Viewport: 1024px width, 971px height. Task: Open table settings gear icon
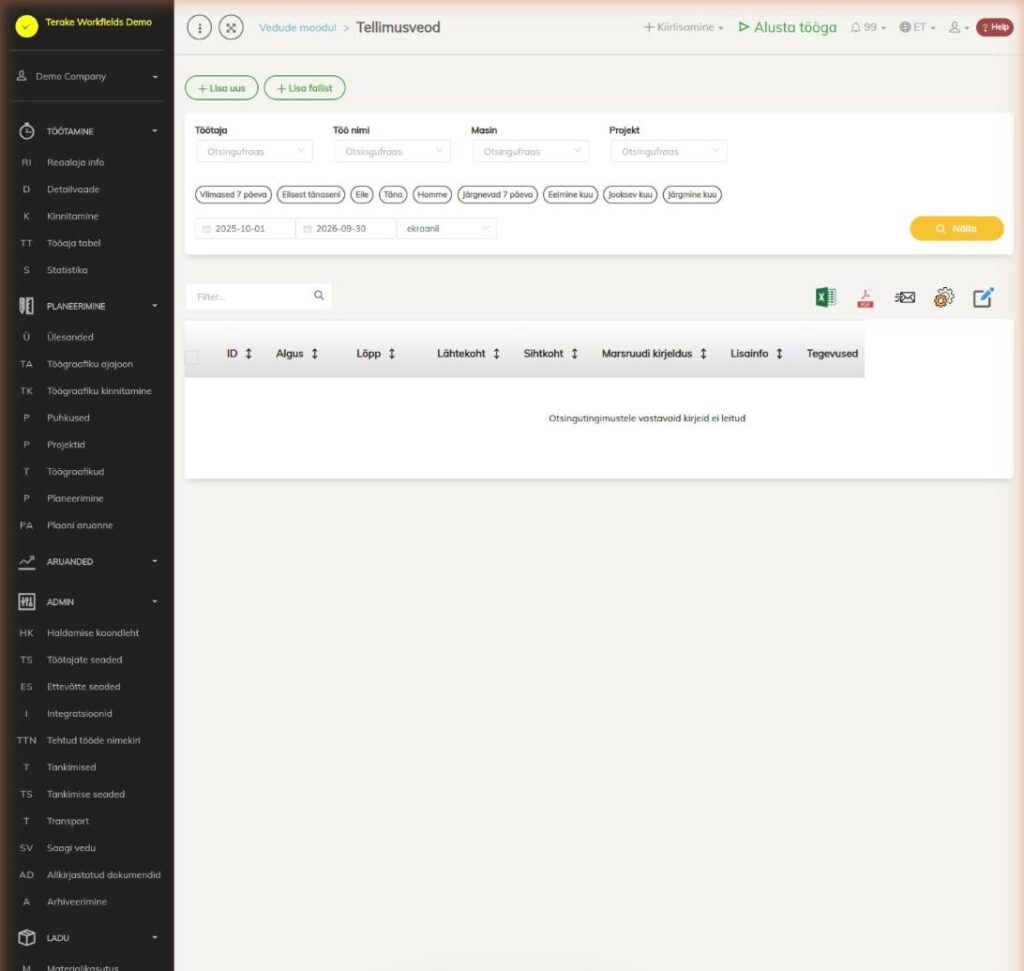pyautogui.click(x=944, y=298)
